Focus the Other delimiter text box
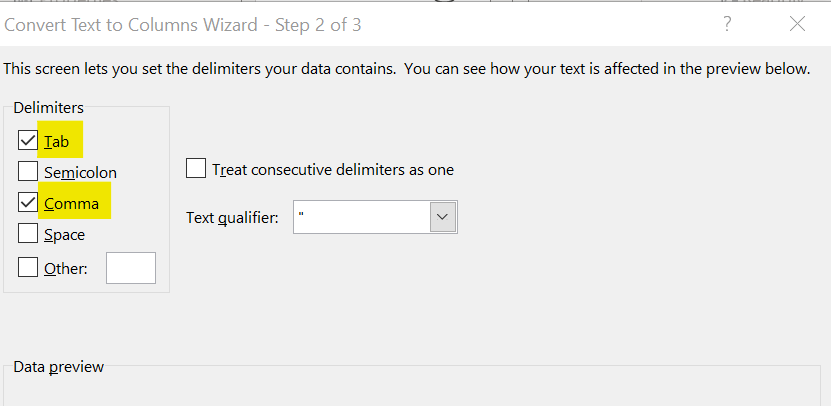 click(131, 268)
